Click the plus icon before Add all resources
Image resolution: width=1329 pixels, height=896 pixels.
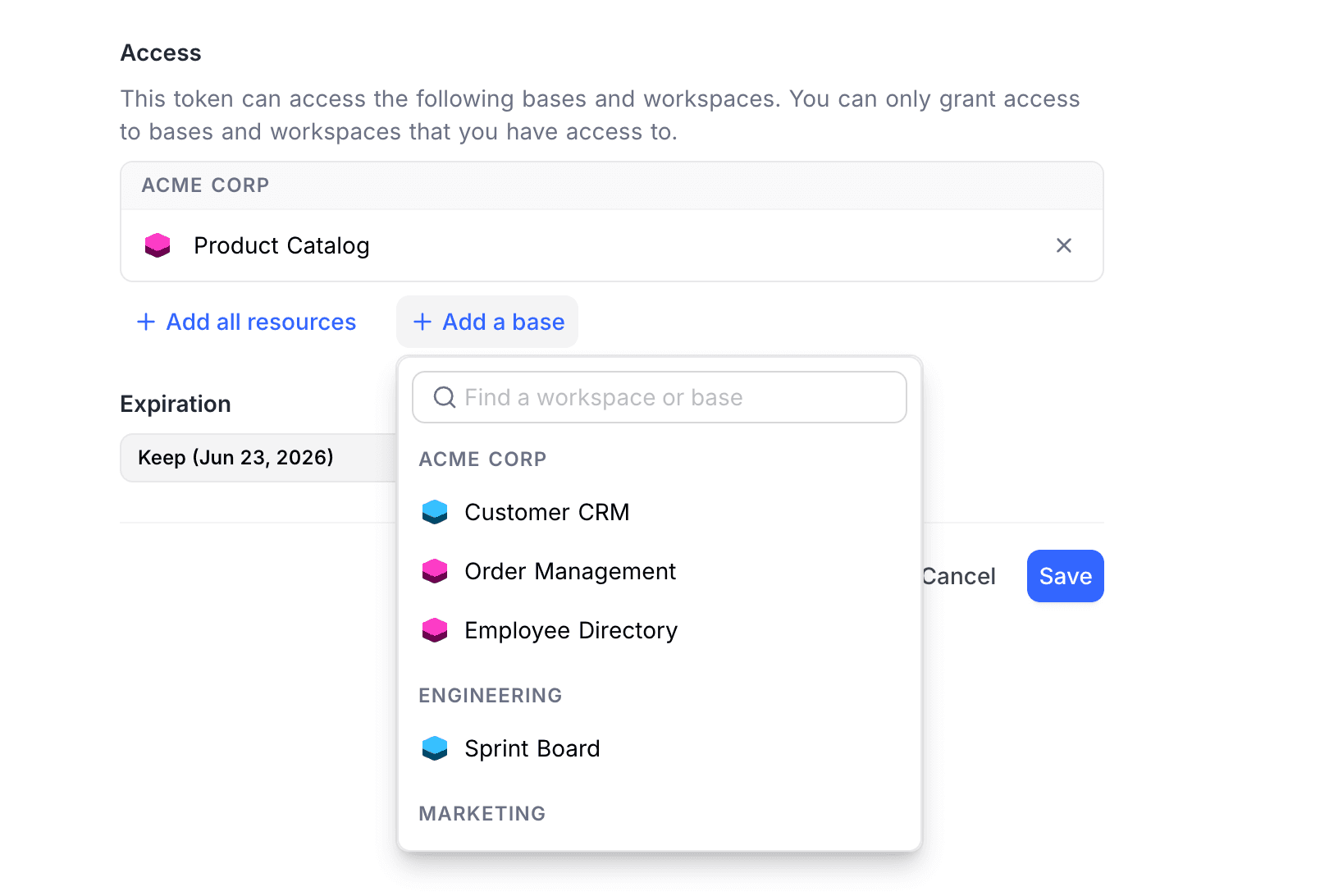pos(145,322)
